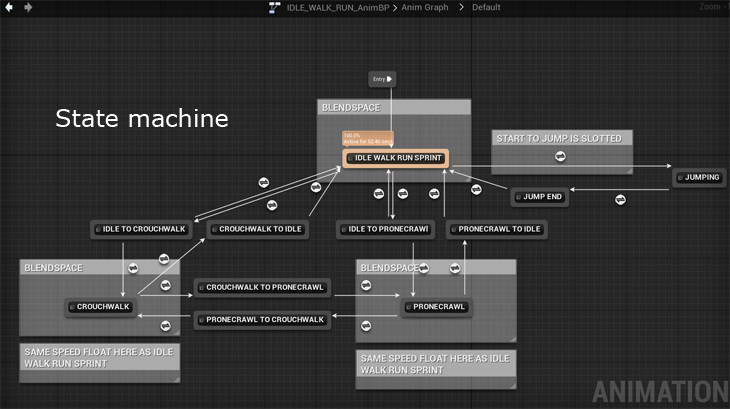The width and height of the screenshot is (730, 409).
Task: Select the IDLE WALK RUN SPRINT state node
Action: (396, 158)
